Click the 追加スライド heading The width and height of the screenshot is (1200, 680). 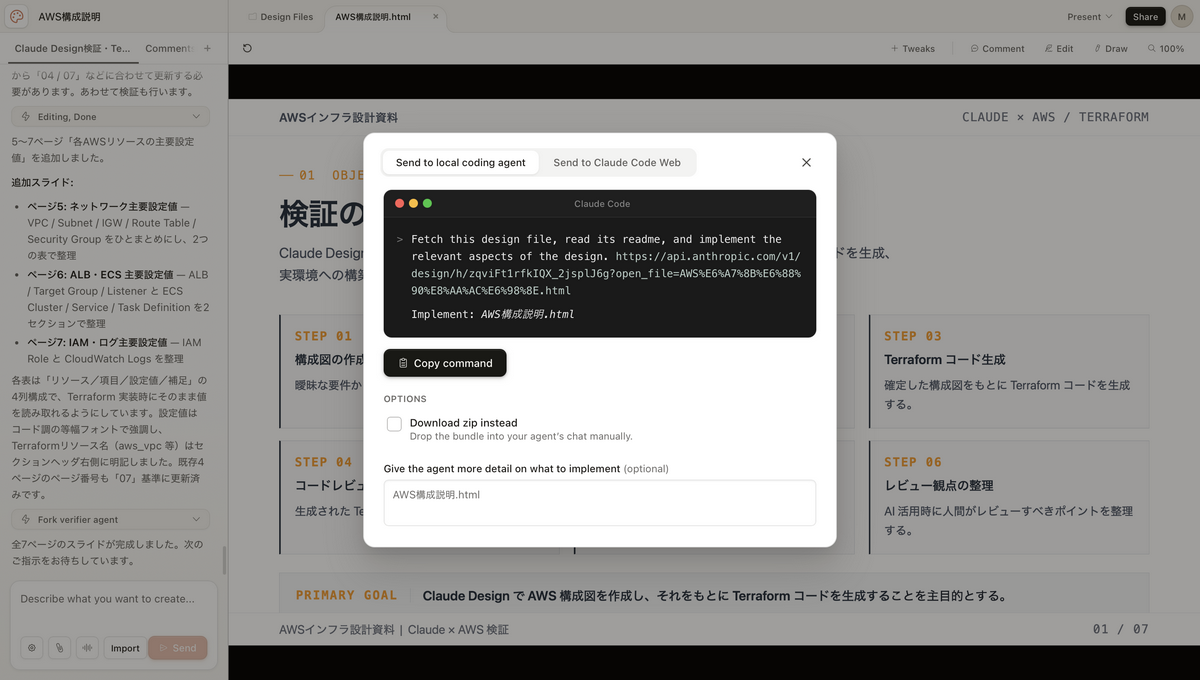pos(43,182)
